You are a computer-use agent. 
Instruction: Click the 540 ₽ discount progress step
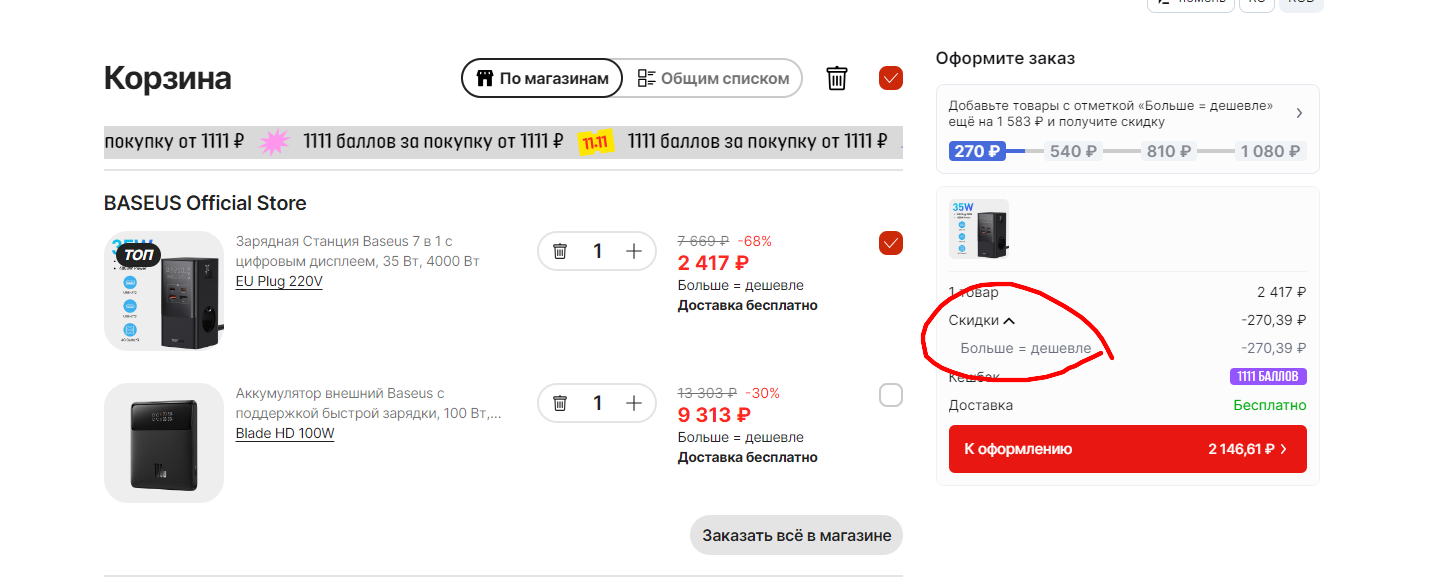(x=1073, y=152)
